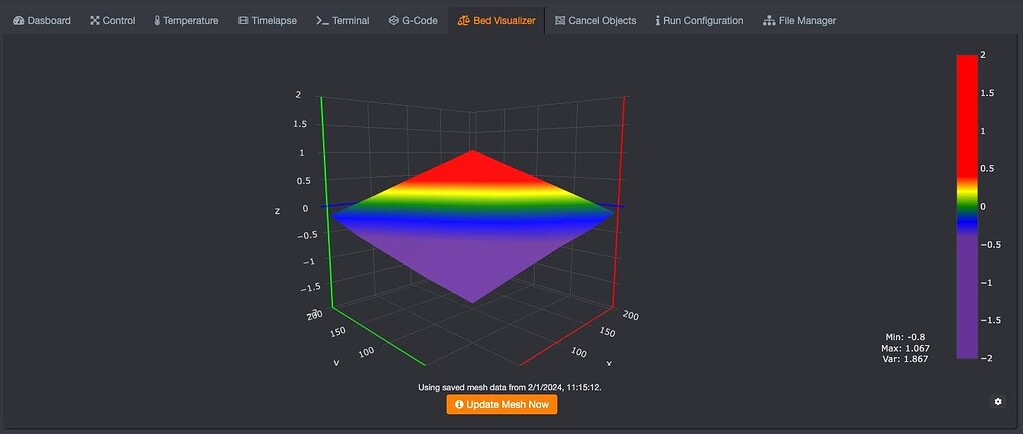This screenshot has height=434, width=1023.
Task: Click the z axis label on plot
Action: click(277, 211)
